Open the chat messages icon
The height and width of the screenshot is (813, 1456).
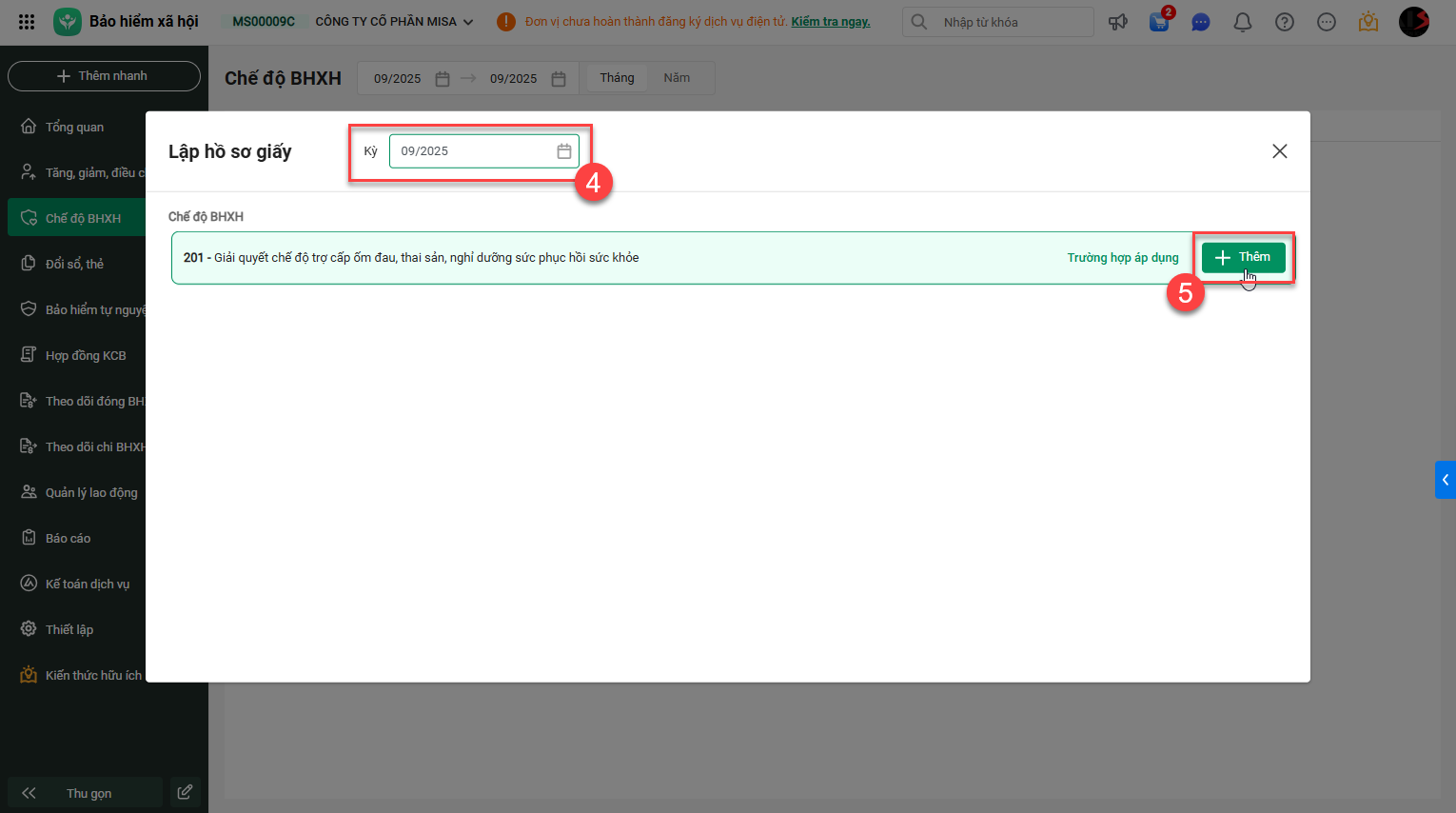point(1201,21)
